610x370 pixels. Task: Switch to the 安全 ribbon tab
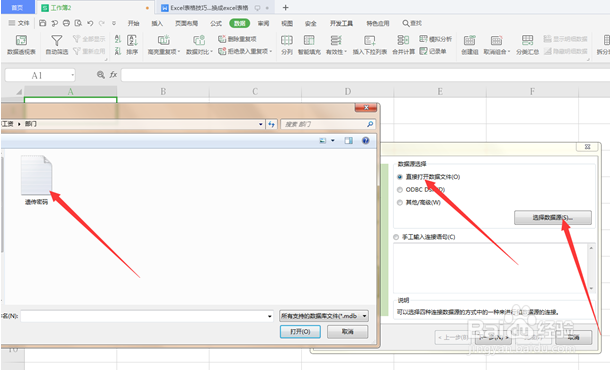pyautogui.click(x=310, y=23)
